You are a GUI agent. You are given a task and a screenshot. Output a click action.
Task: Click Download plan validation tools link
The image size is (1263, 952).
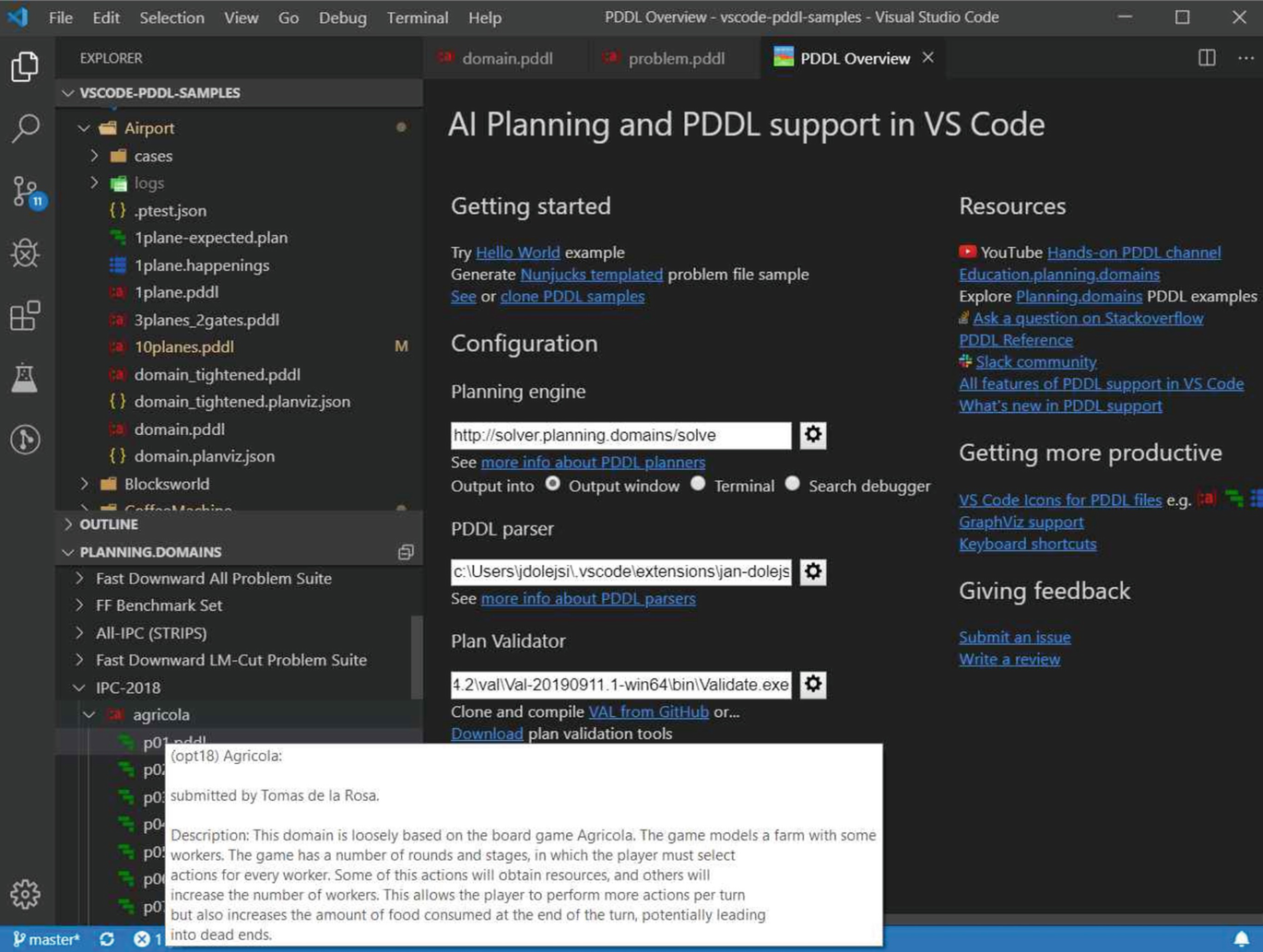click(x=487, y=734)
